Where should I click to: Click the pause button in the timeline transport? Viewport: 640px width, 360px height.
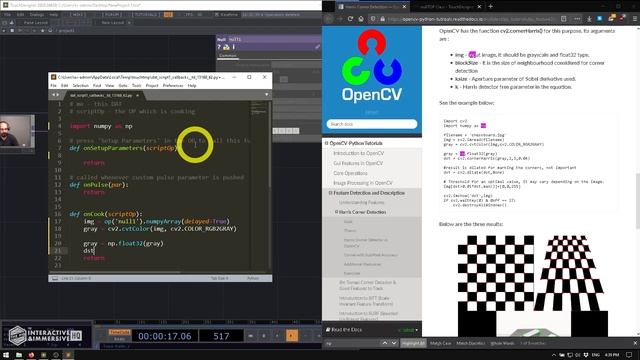[x=264, y=336]
